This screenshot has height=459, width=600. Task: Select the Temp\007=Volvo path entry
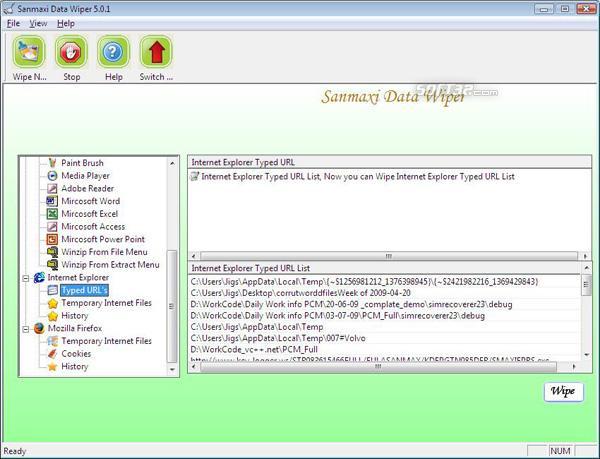click(278, 339)
